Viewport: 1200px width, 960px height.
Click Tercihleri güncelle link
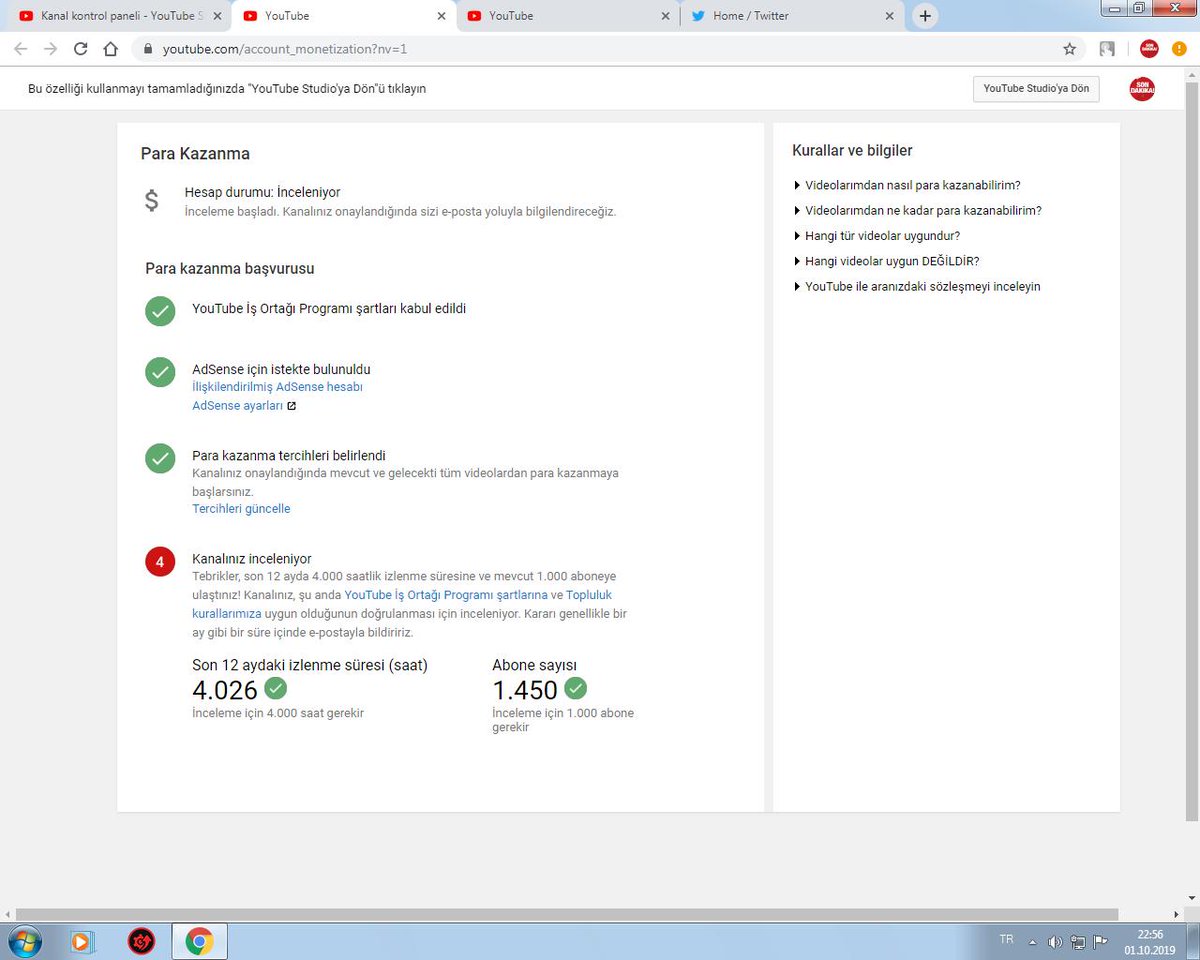tap(241, 509)
